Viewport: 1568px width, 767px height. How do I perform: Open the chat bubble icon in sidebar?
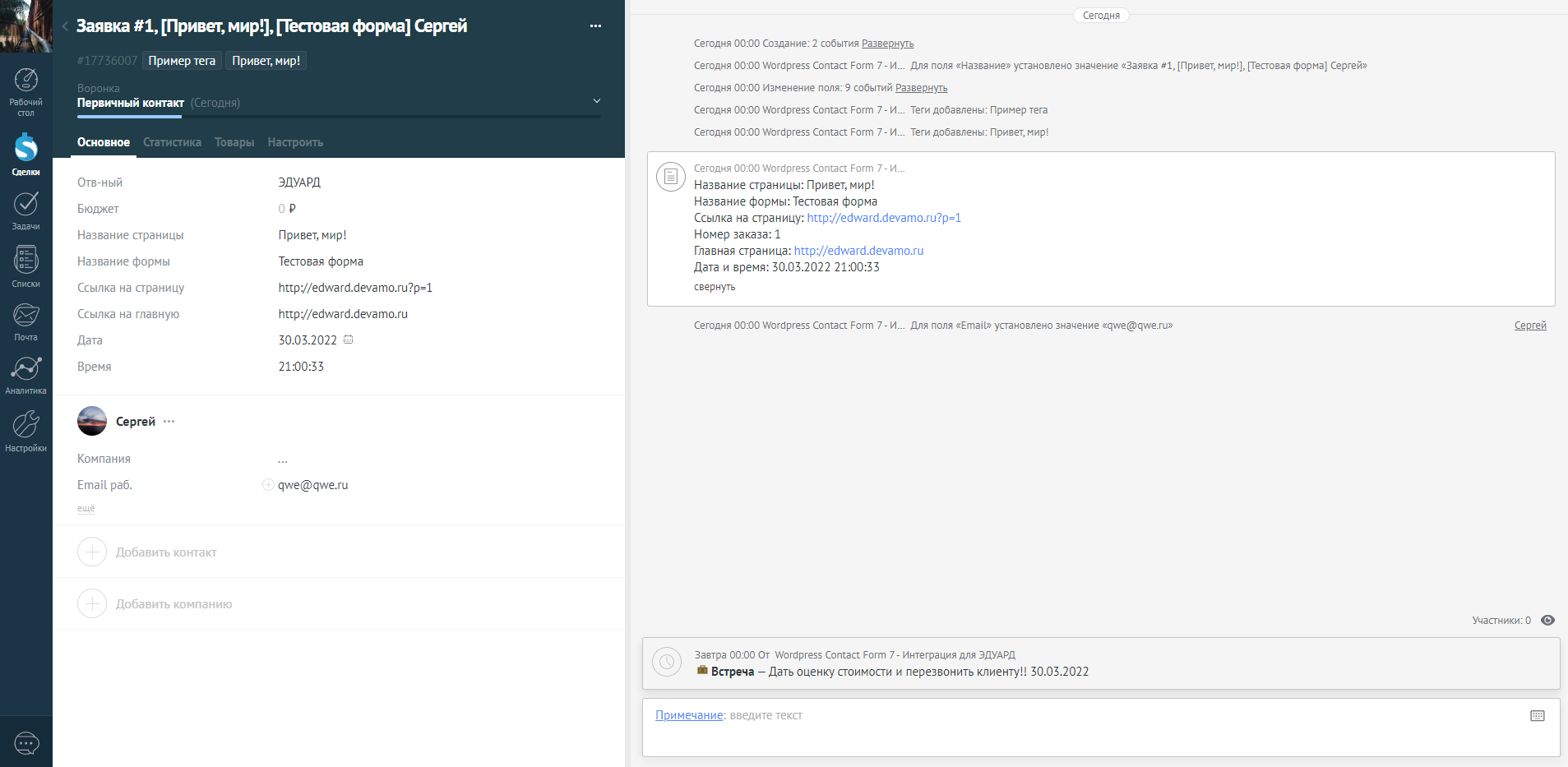pyautogui.click(x=26, y=743)
